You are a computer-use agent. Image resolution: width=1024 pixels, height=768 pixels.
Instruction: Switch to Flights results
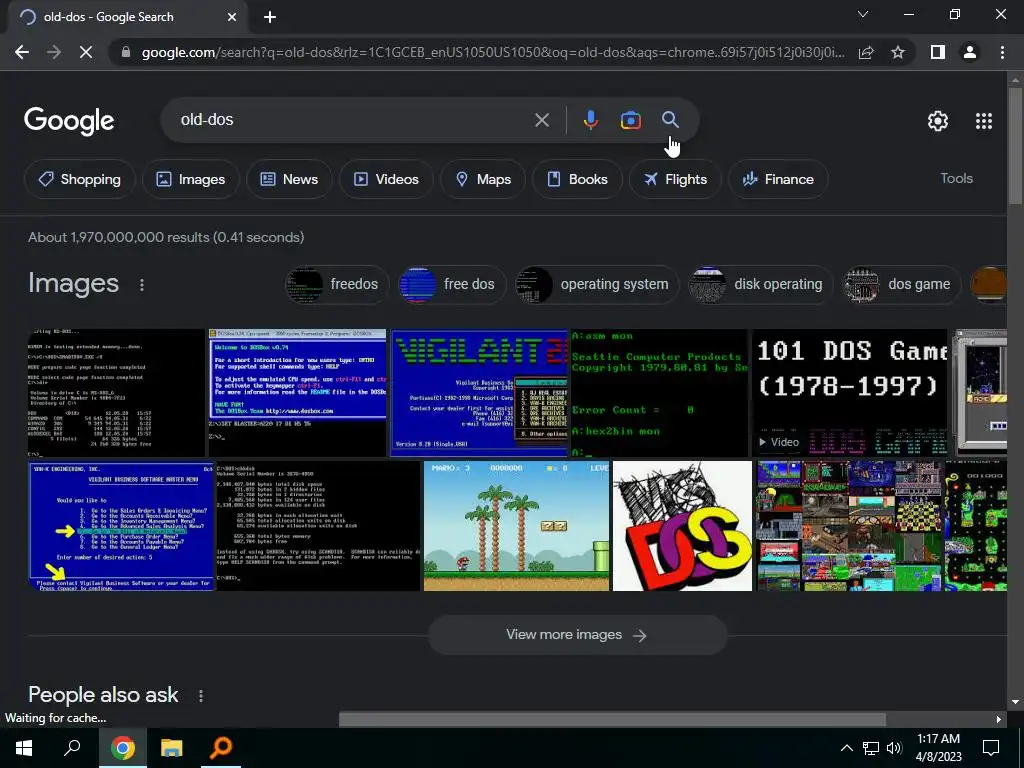pyautogui.click(x=675, y=179)
